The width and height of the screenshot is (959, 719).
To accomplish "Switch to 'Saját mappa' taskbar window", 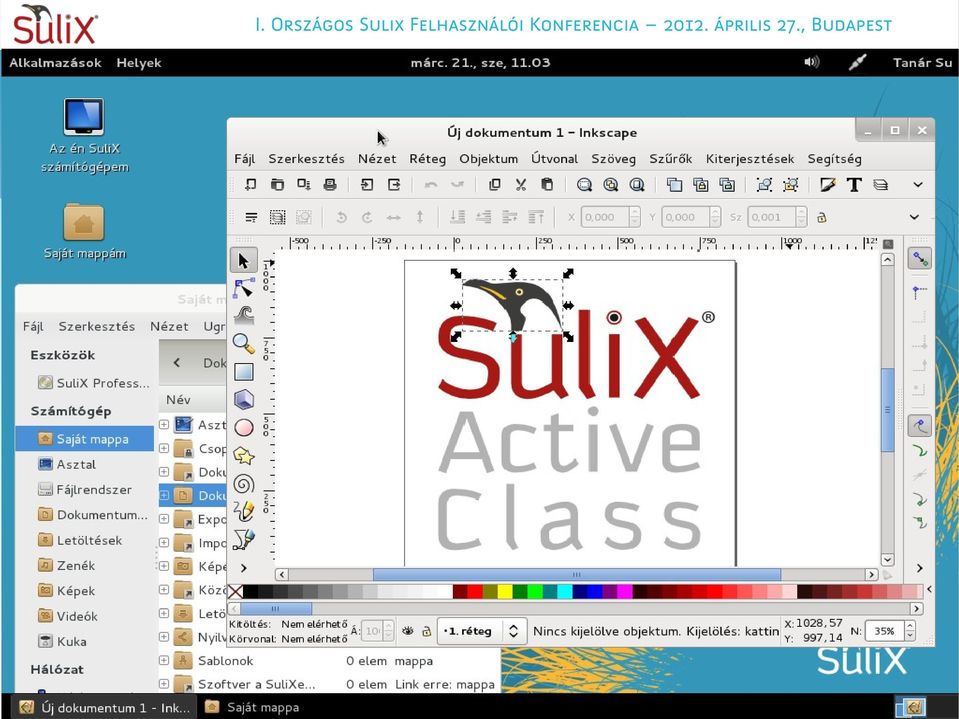I will [252, 707].
